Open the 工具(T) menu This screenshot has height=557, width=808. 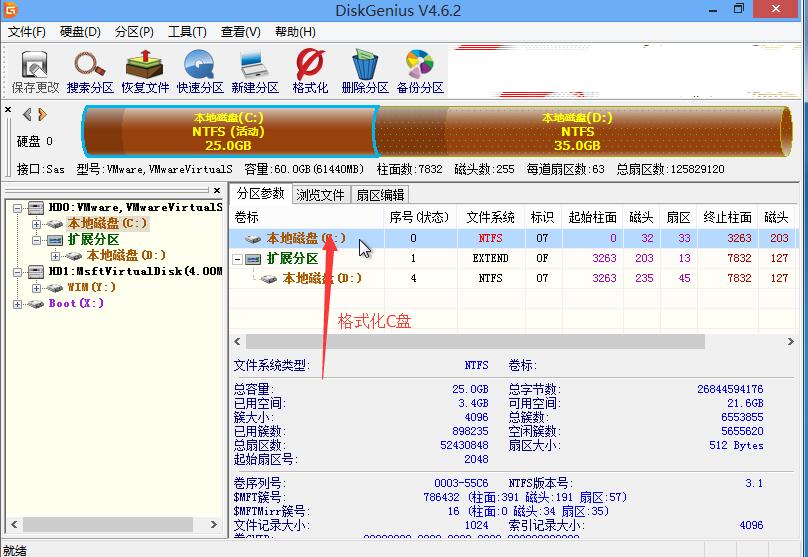pyautogui.click(x=187, y=32)
